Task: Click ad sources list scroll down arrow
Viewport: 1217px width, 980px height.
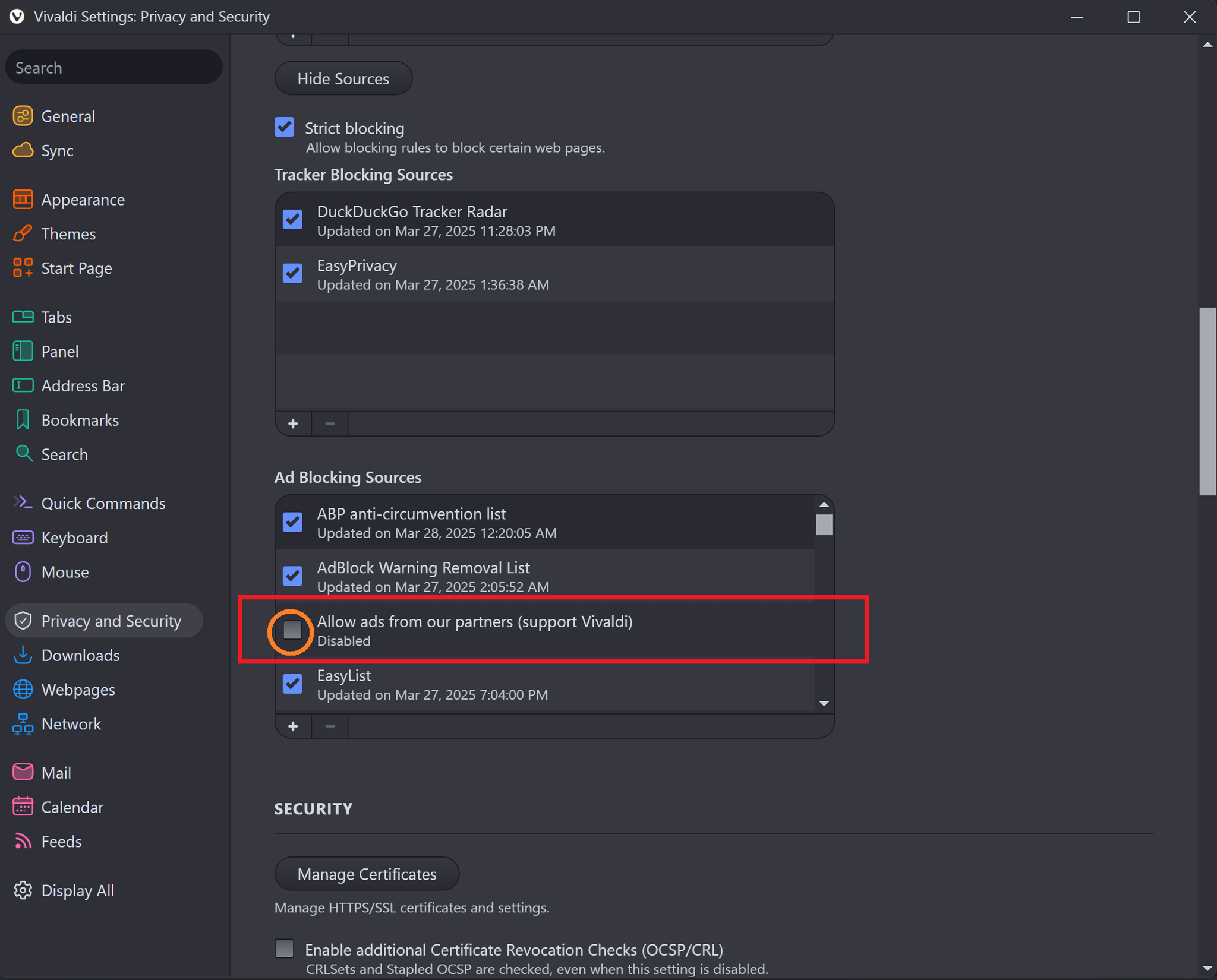Action: point(824,704)
